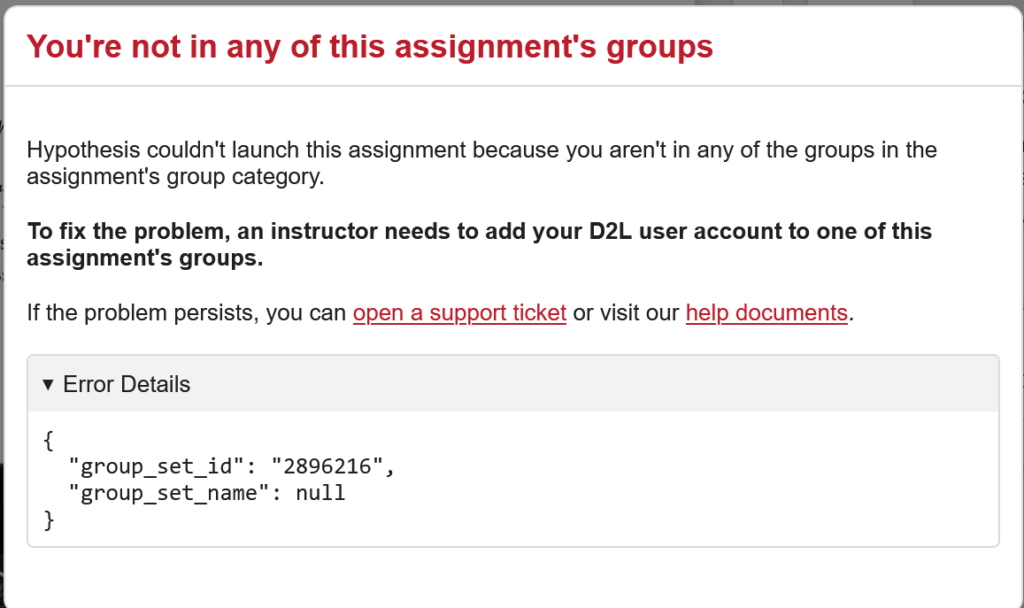Click the words "or visit our" between links

[x=626, y=313]
